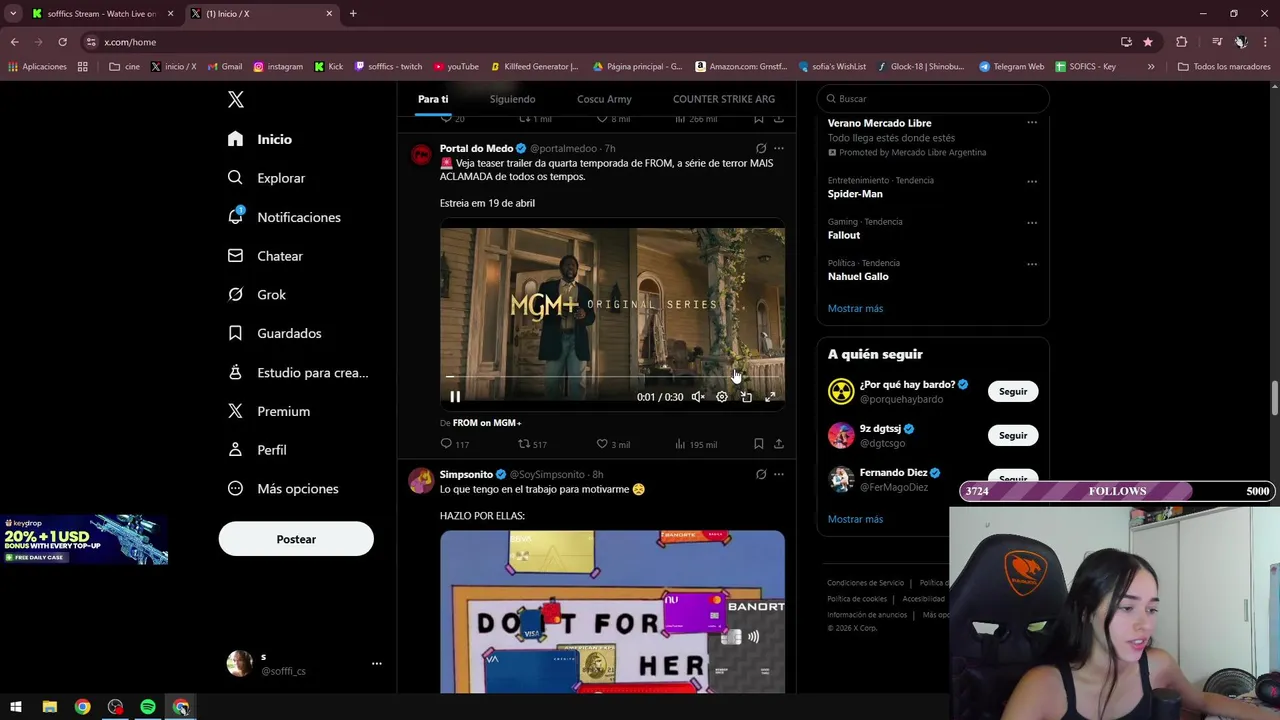Click the Buscar search field

click(x=932, y=99)
